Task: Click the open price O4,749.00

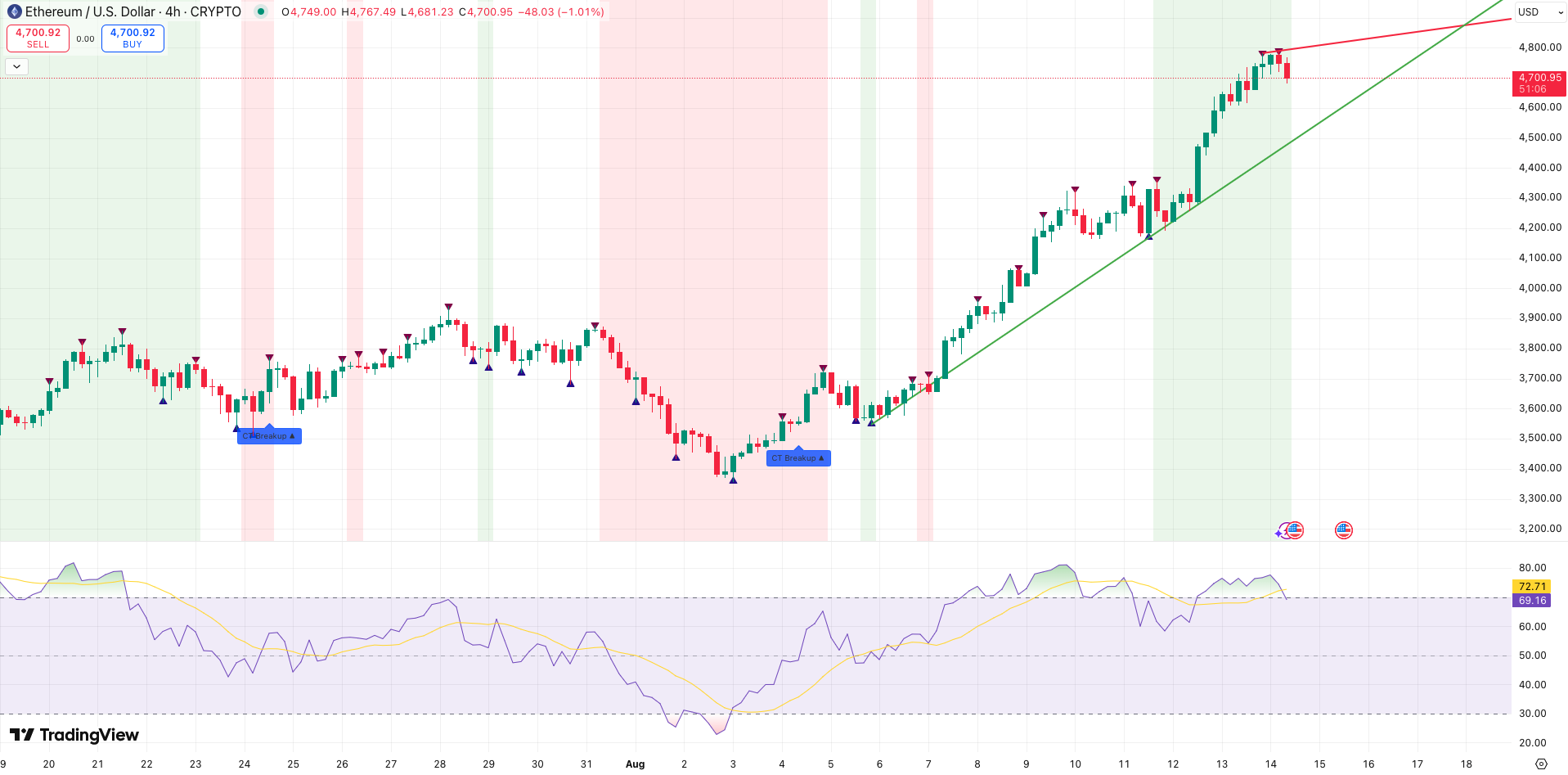Action: pyautogui.click(x=308, y=11)
